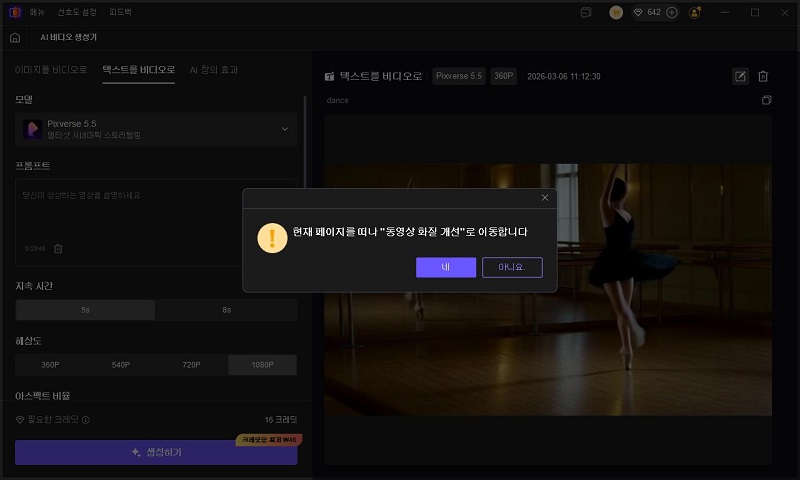Click the 360P tag on the result

(x=504, y=76)
